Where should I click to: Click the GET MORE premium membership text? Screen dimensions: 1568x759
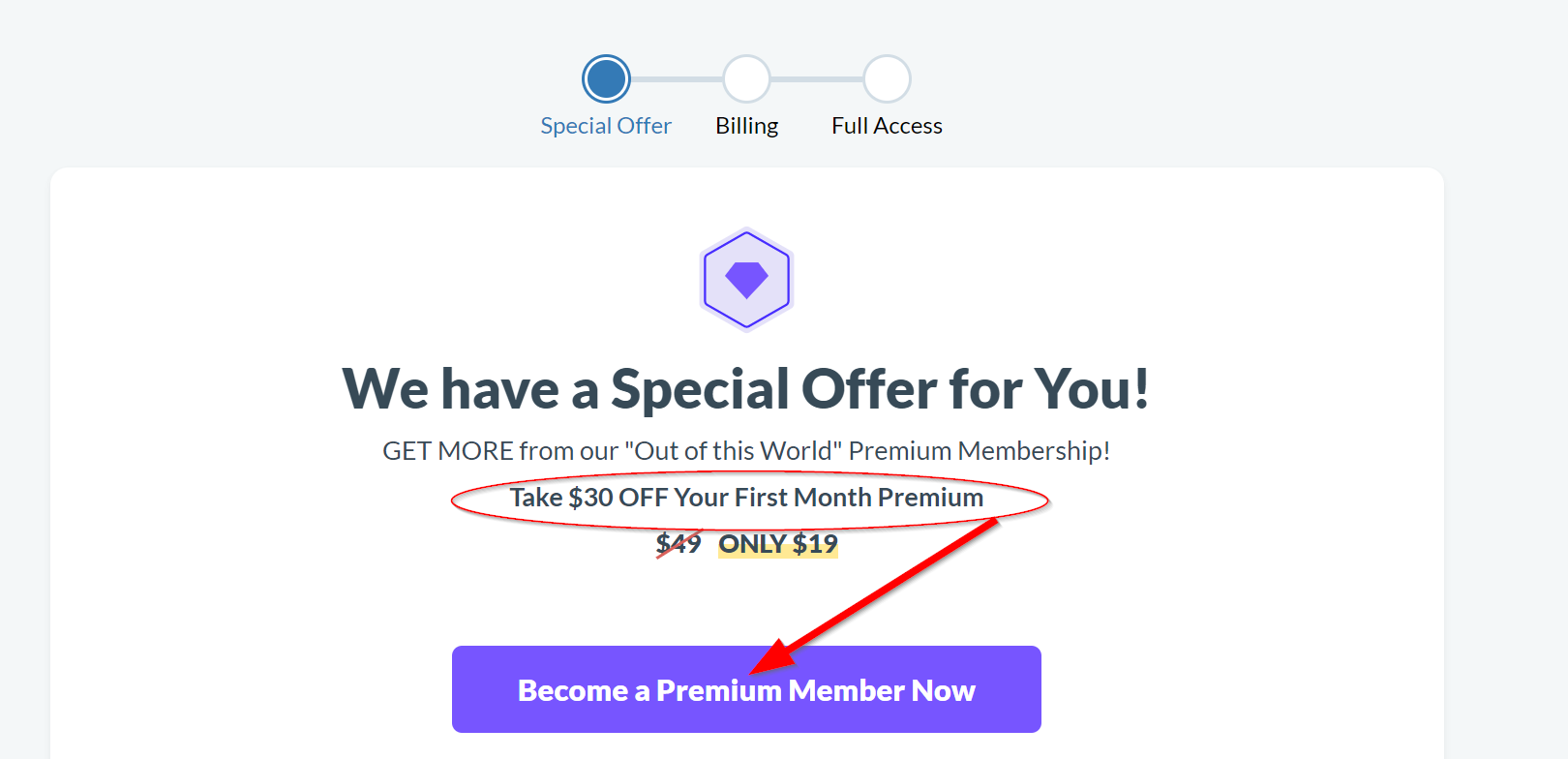coord(746,451)
